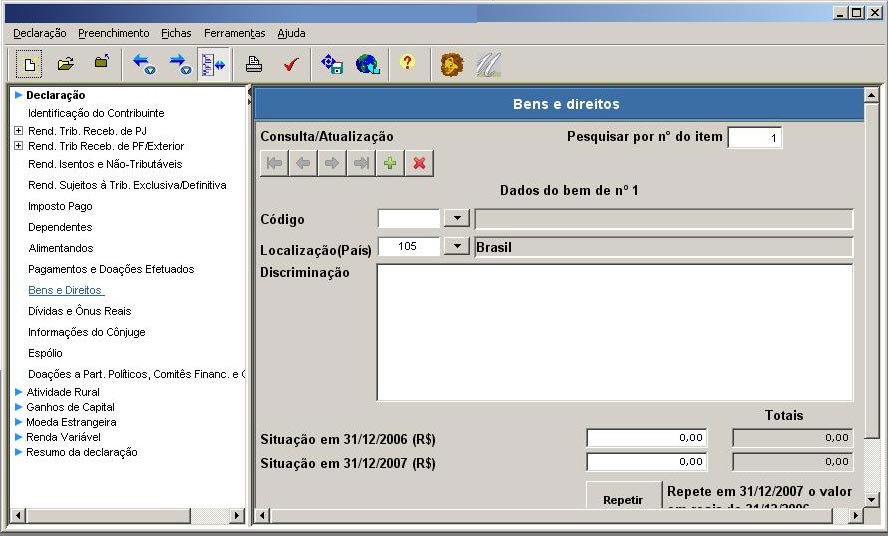Click the form's vertical scrollbar down arrow

[x=871, y=499]
